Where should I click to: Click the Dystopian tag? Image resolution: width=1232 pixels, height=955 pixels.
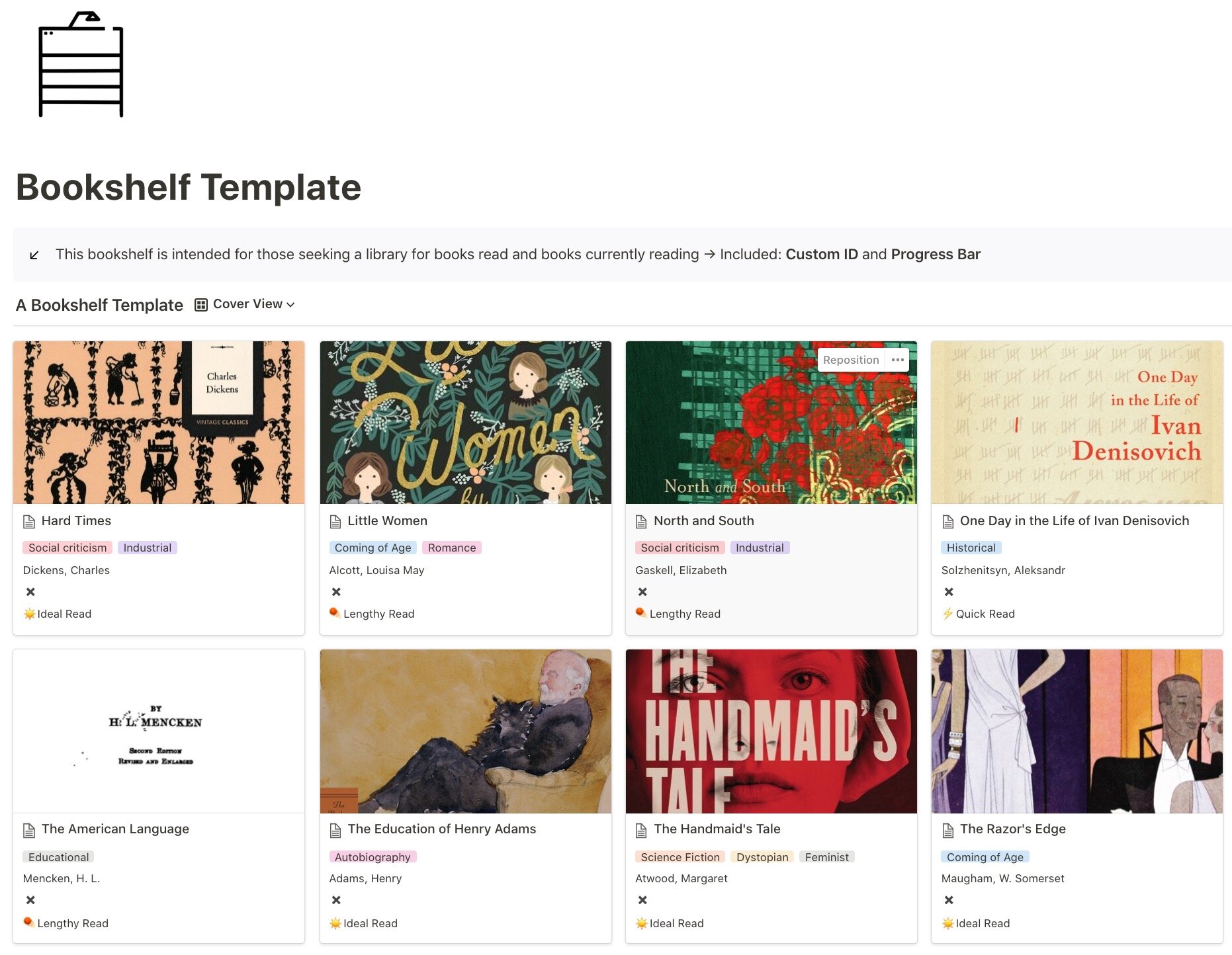point(762,857)
